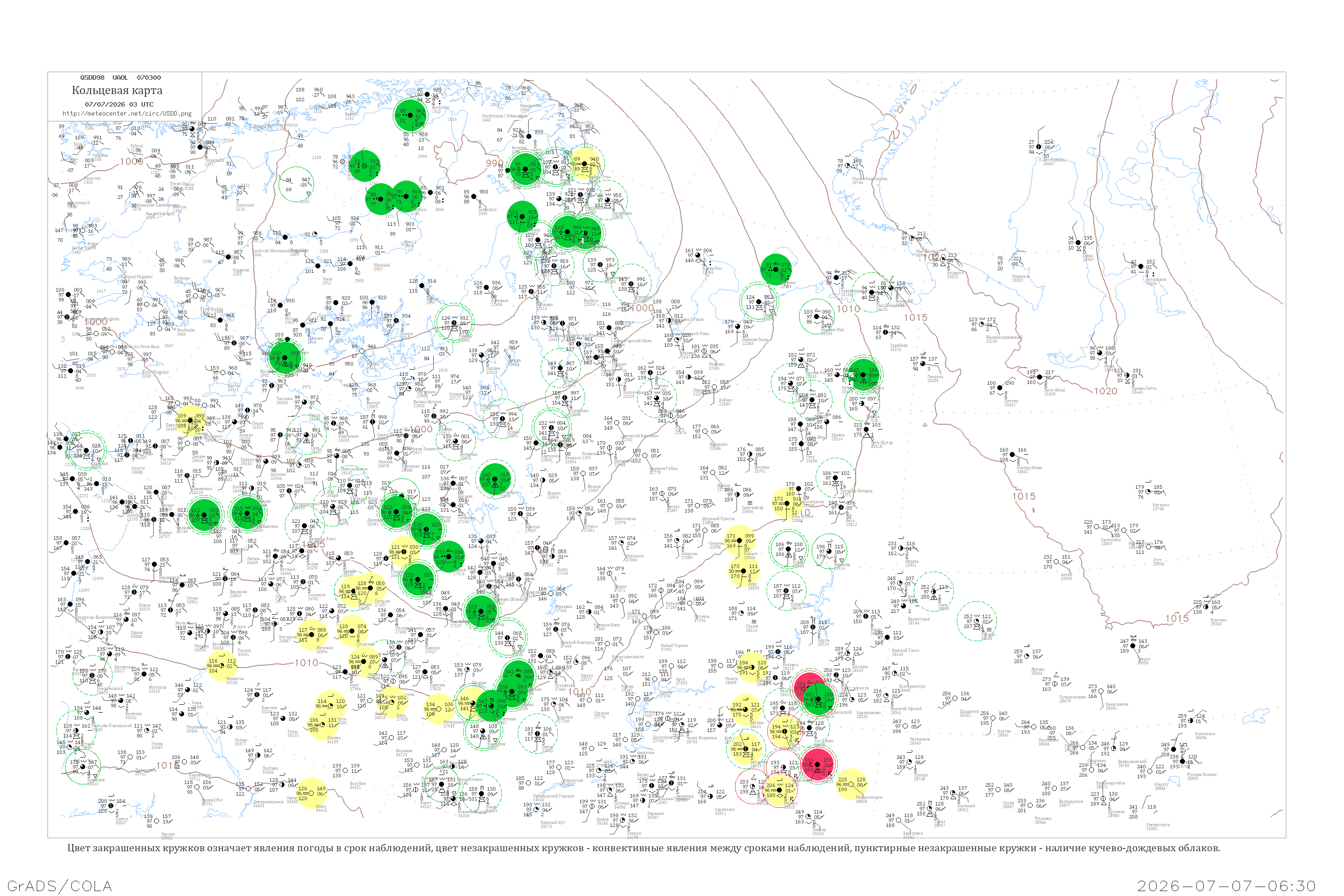Click the header code 'QSDD98 UAOL 070300'
Viewport: 1344px width, 896px height.
point(121,78)
